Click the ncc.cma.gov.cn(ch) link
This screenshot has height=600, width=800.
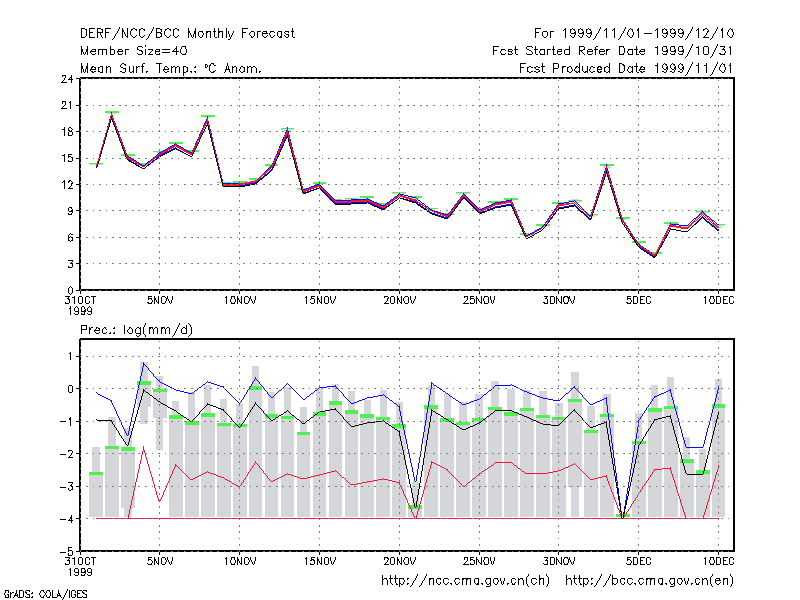pos(466,581)
